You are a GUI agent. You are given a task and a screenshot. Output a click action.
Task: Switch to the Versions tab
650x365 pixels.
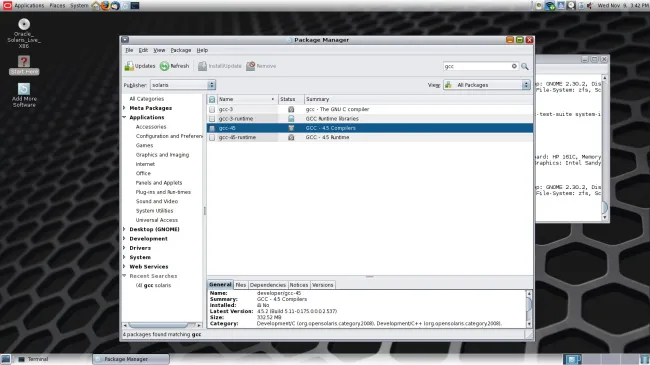[x=323, y=285]
